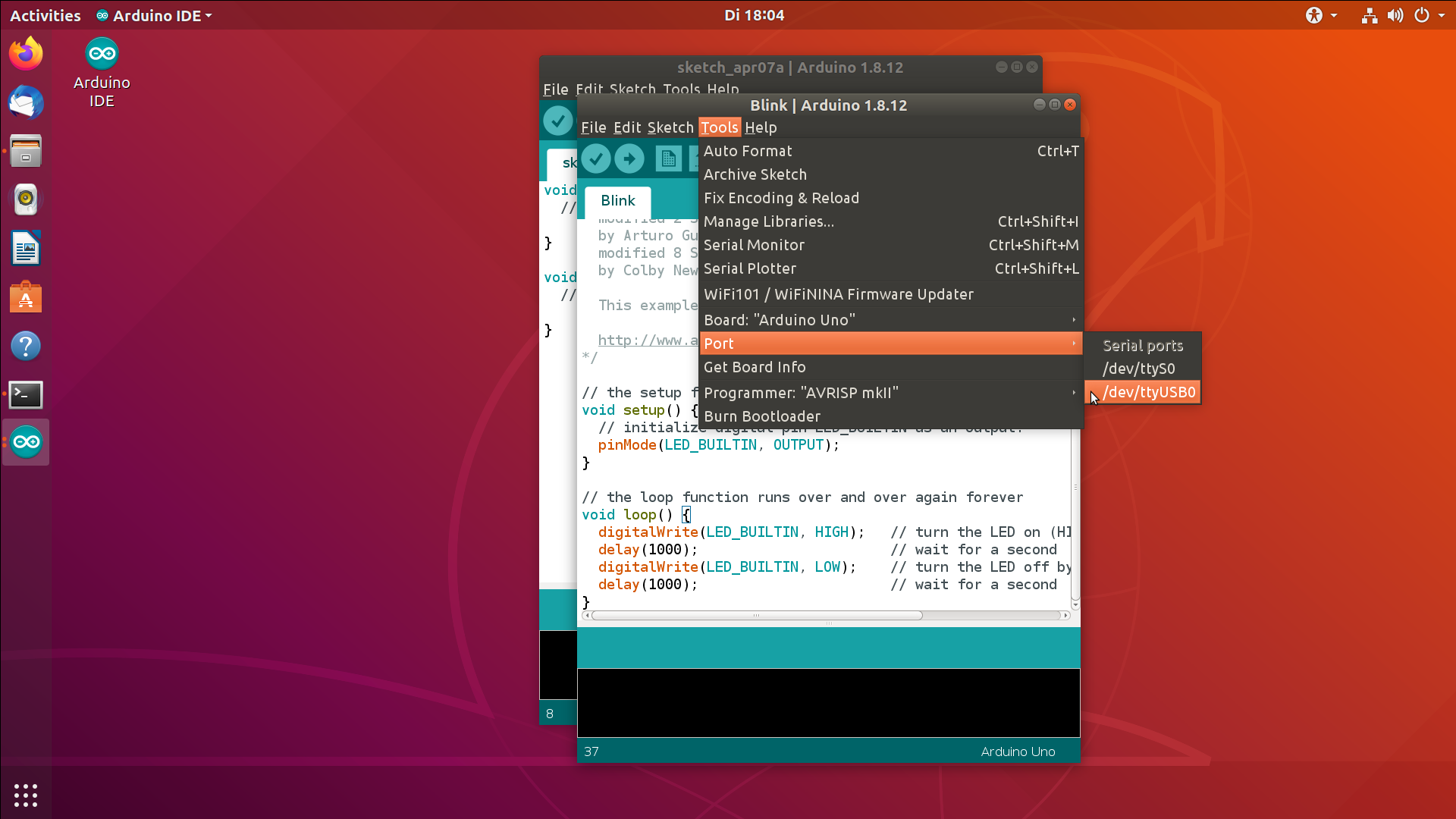Close the Tools menu in Blink window
Screen dimensions: 1456x819
[x=719, y=127]
